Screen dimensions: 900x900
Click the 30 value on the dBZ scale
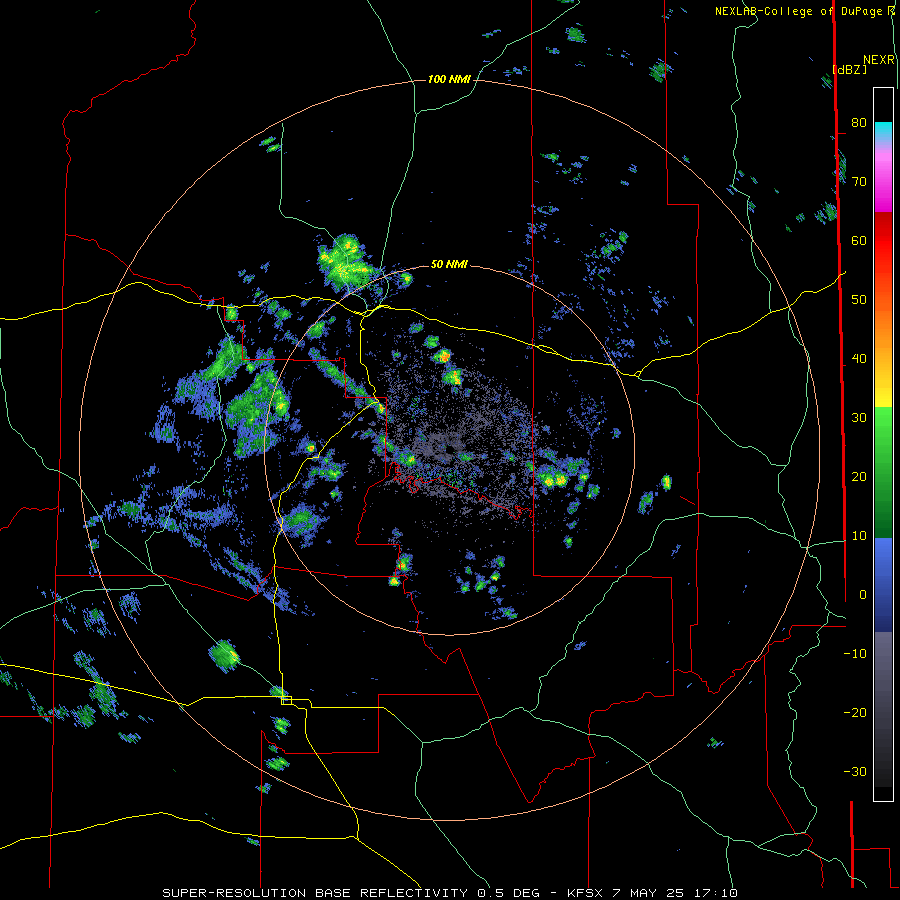[859, 418]
